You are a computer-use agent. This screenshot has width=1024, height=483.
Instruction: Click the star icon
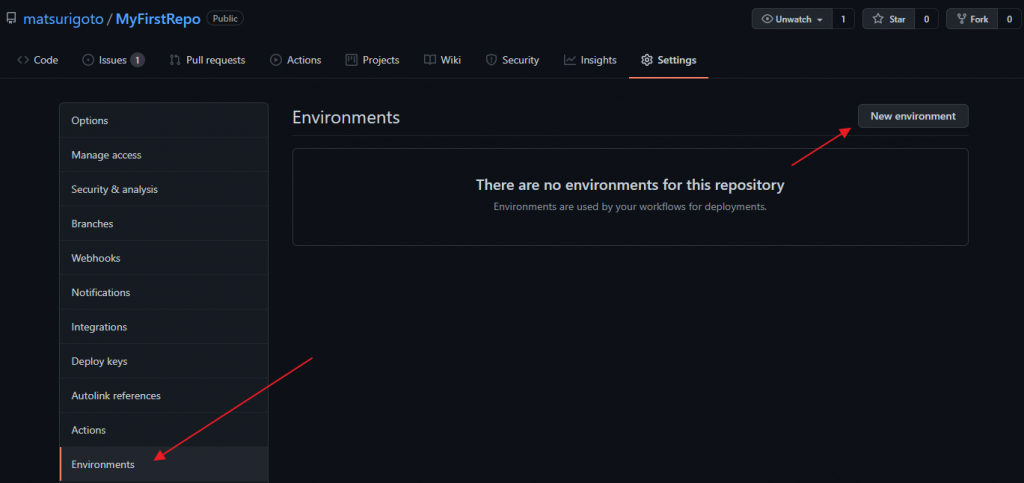coord(878,19)
